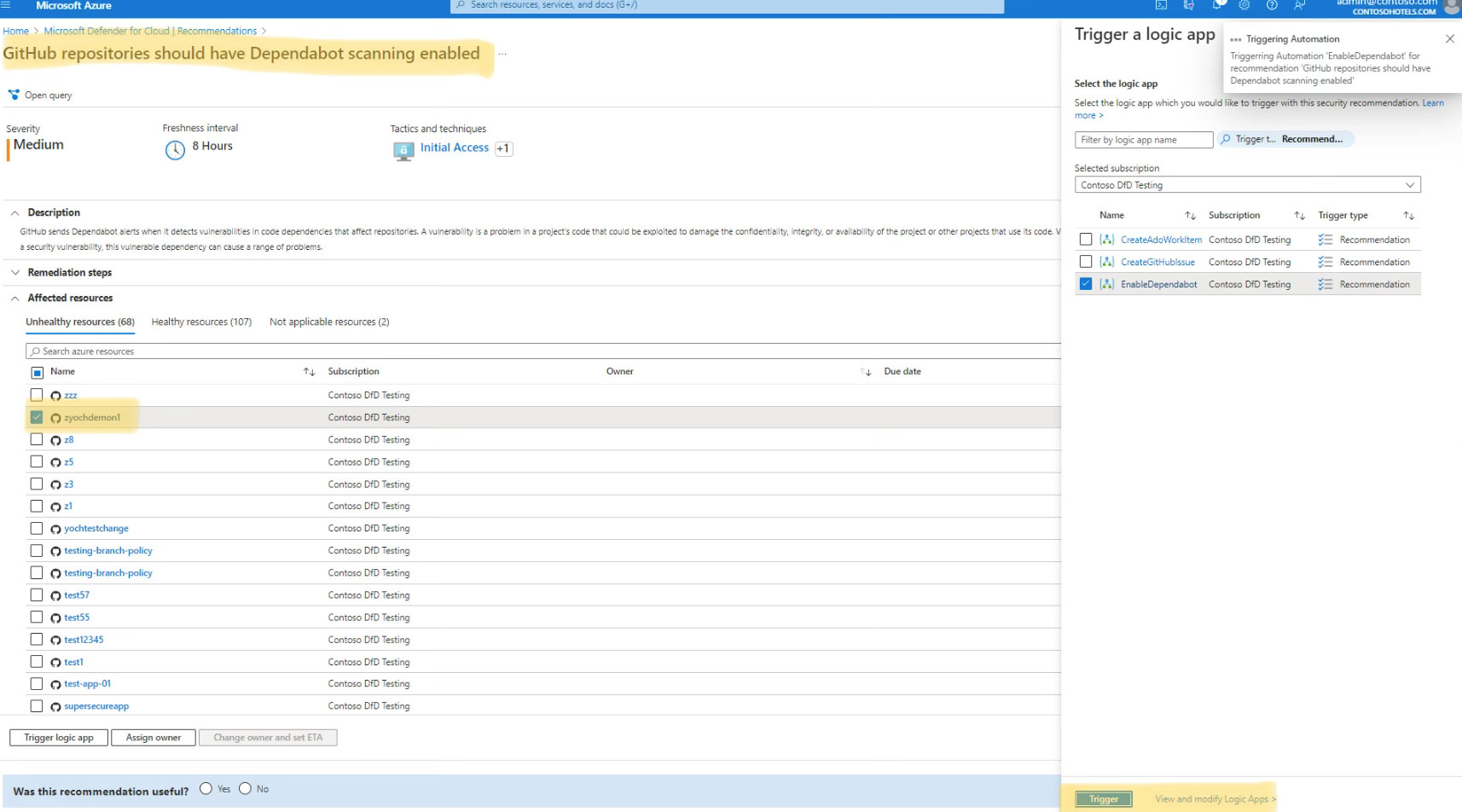Sort affected resources by Owner arrows
Screen dimensions: 1462x812
coord(867,372)
